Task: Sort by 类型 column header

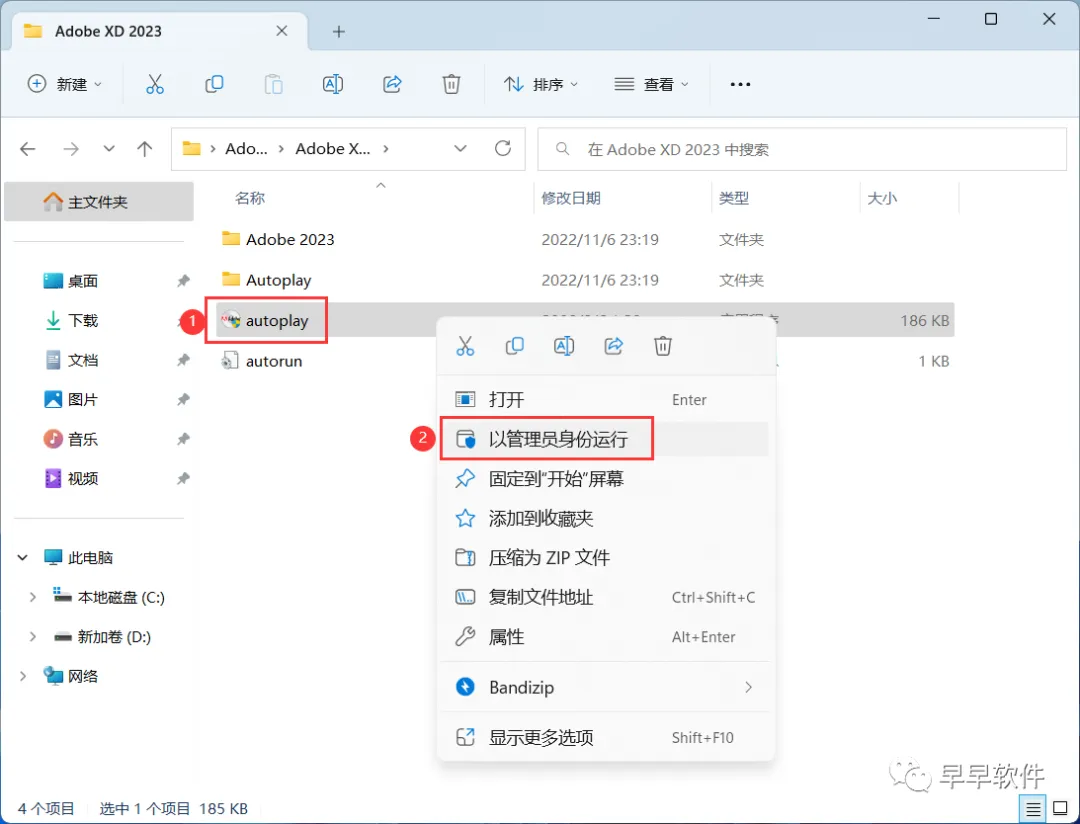Action: point(734,198)
